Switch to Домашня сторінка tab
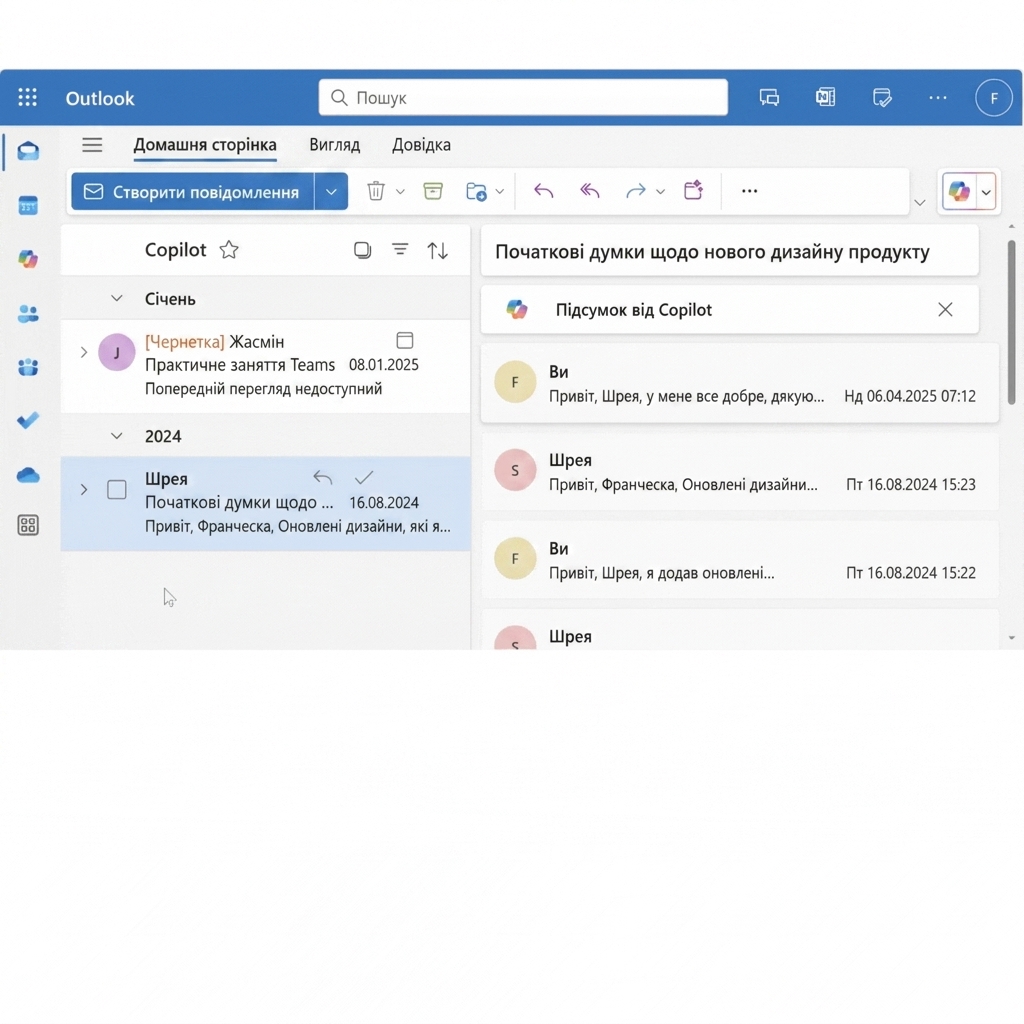Viewport: 1024px width, 1024px height. (x=205, y=145)
